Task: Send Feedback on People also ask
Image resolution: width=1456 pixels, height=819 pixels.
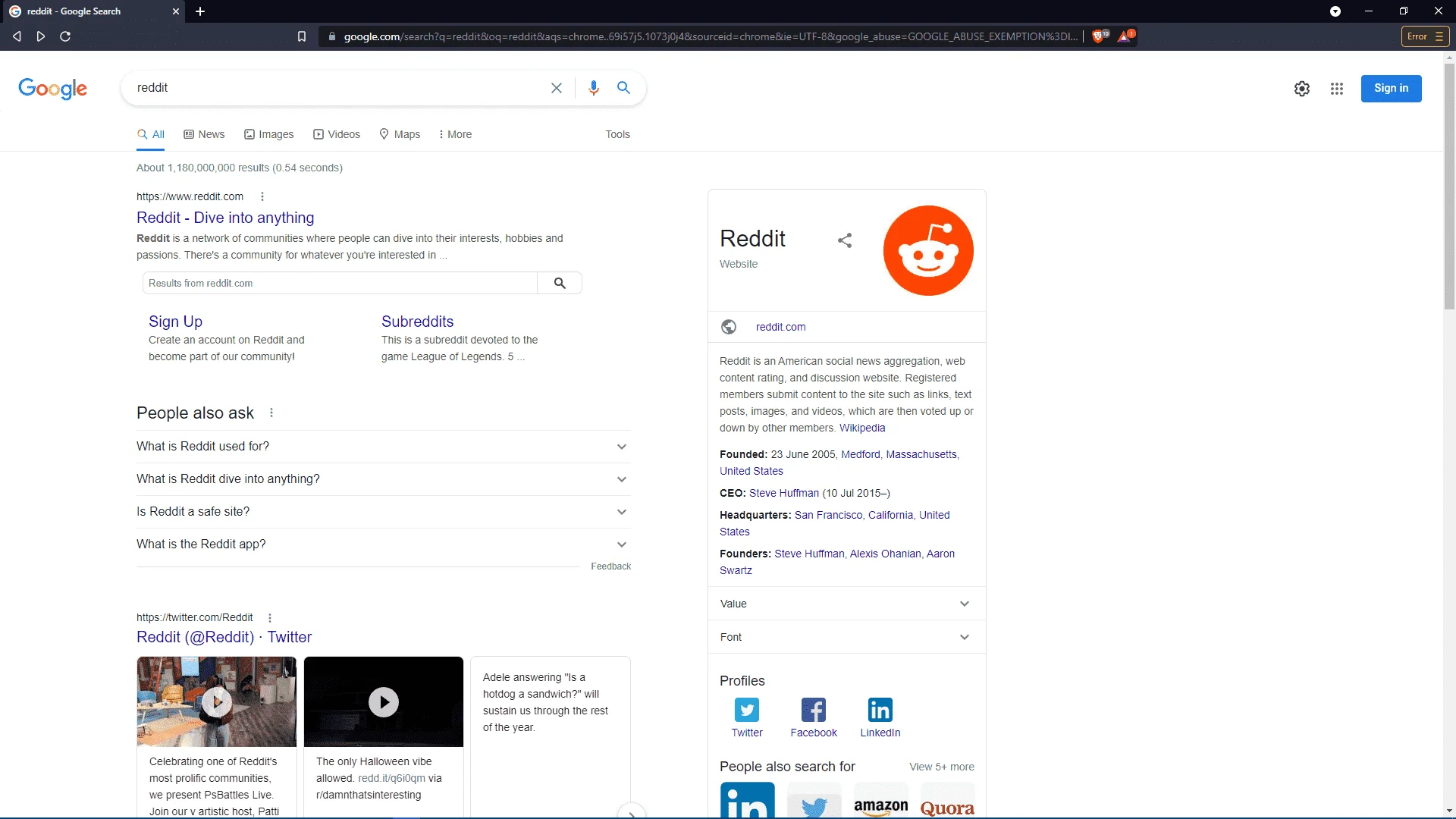Action: 610,566
